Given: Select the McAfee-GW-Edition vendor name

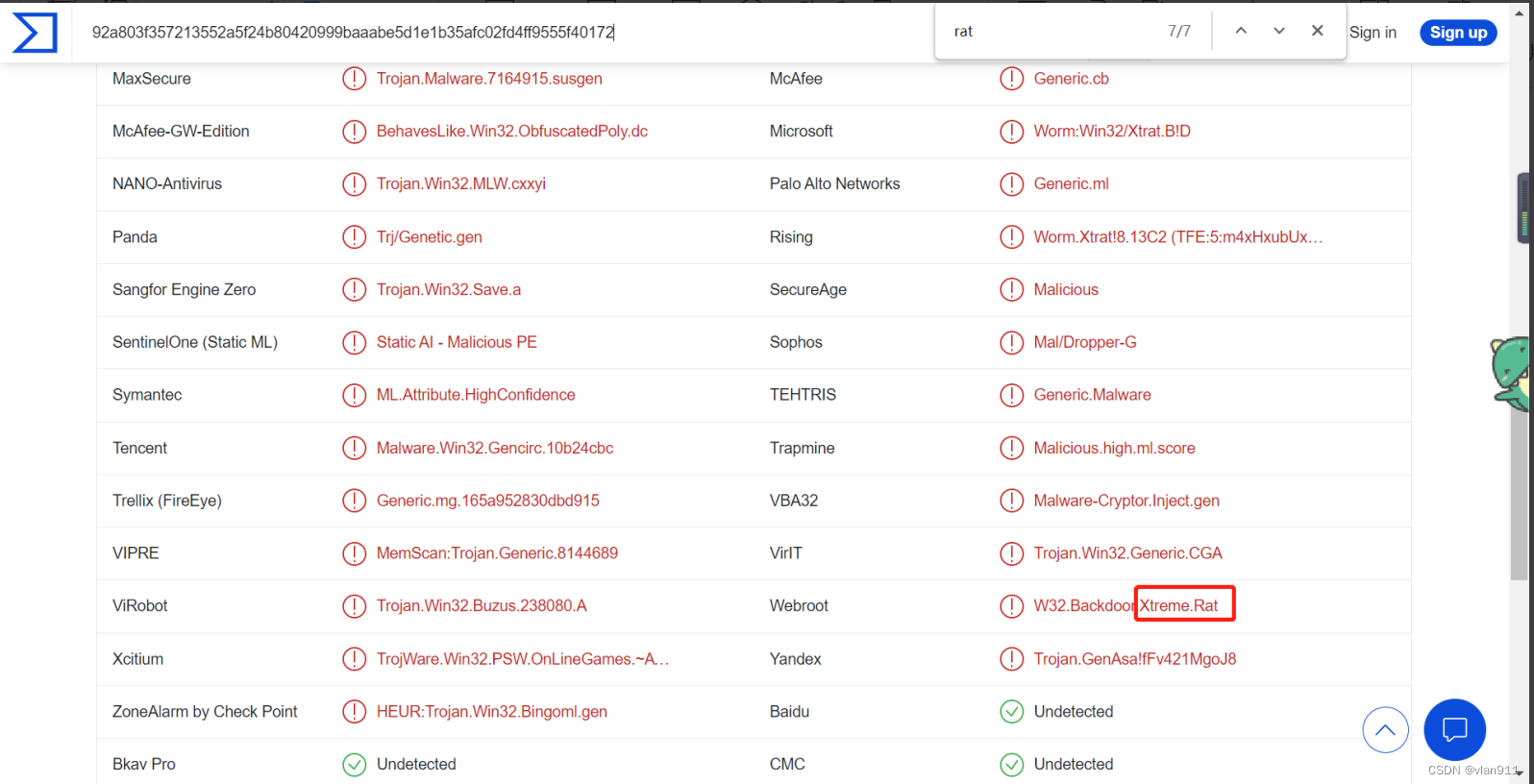Looking at the screenshot, I should (181, 132).
